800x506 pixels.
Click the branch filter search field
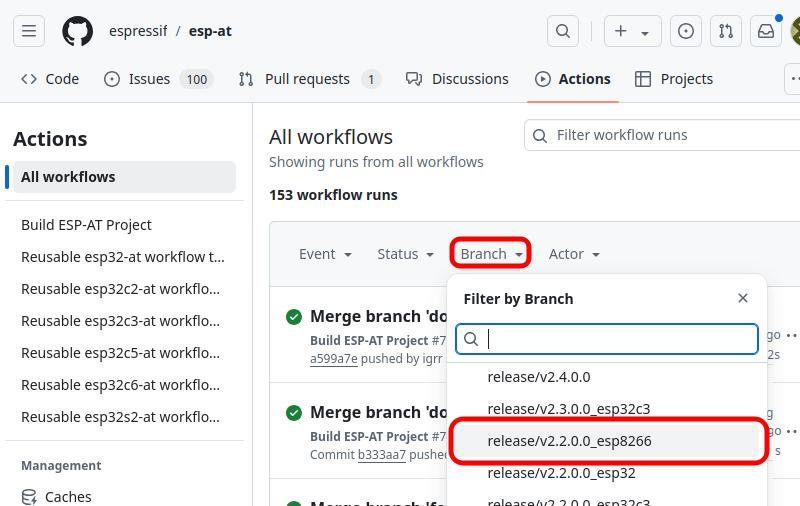[x=620, y=339]
